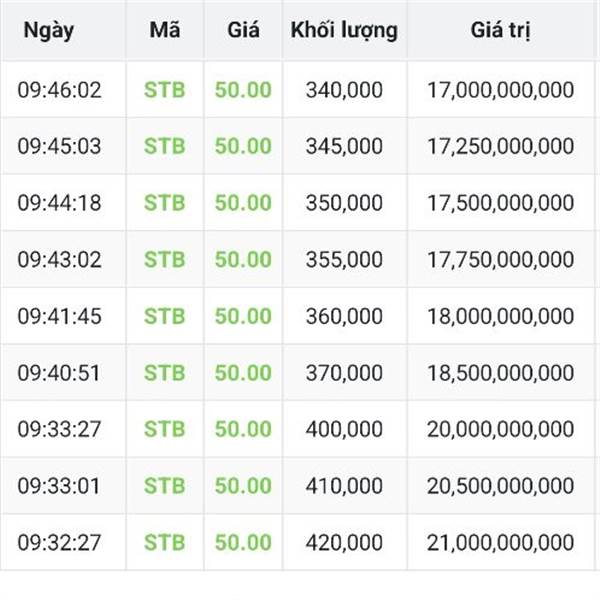Click the 21,000,000,000 value cell
This screenshot has height=600, width=600.
tap(500, 543)
